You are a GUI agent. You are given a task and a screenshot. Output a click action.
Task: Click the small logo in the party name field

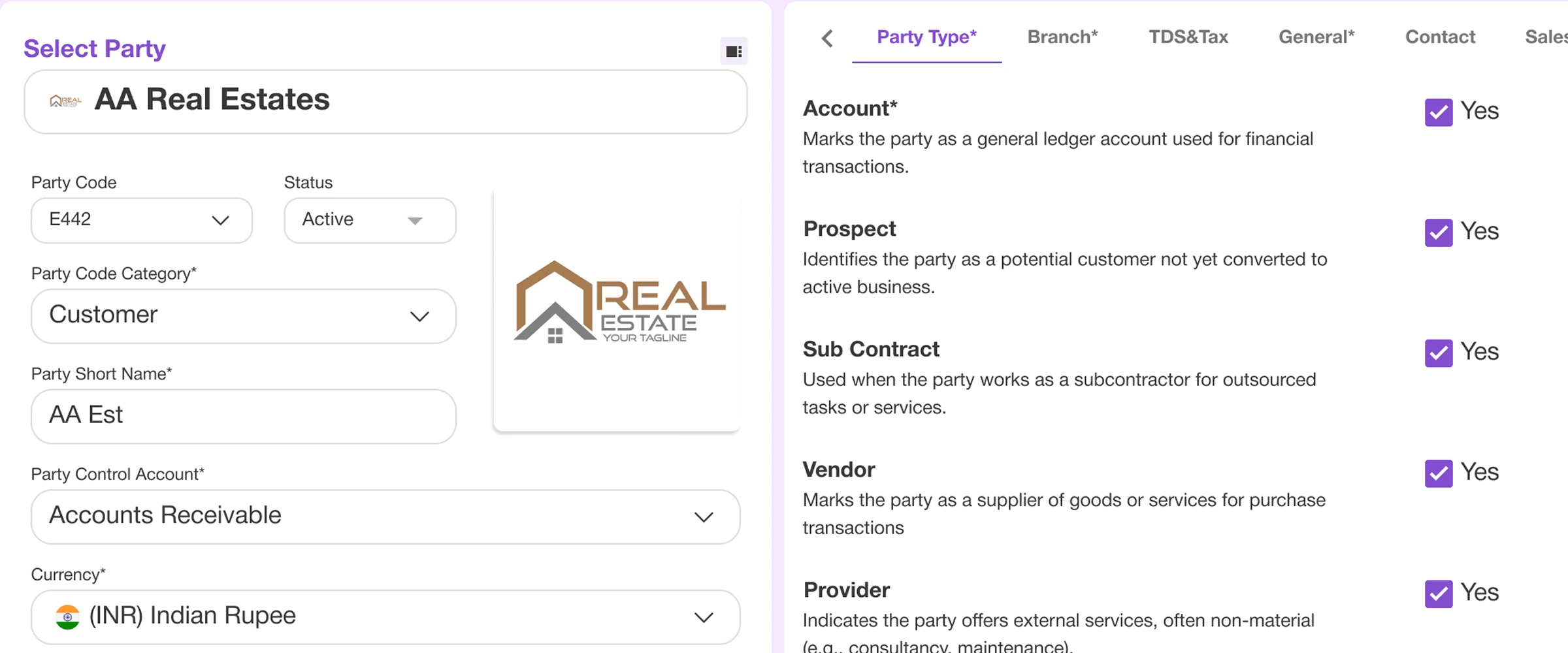[65, 101]
